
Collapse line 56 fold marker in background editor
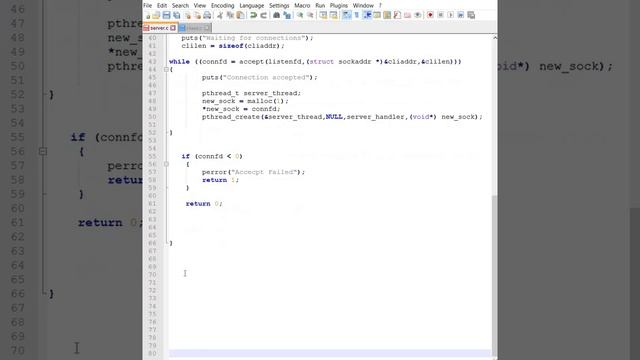(x=43, y=152)
